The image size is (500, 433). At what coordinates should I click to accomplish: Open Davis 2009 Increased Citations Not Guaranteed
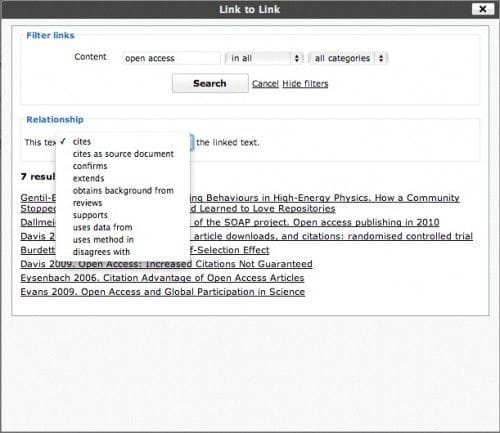tap(166, 264)
